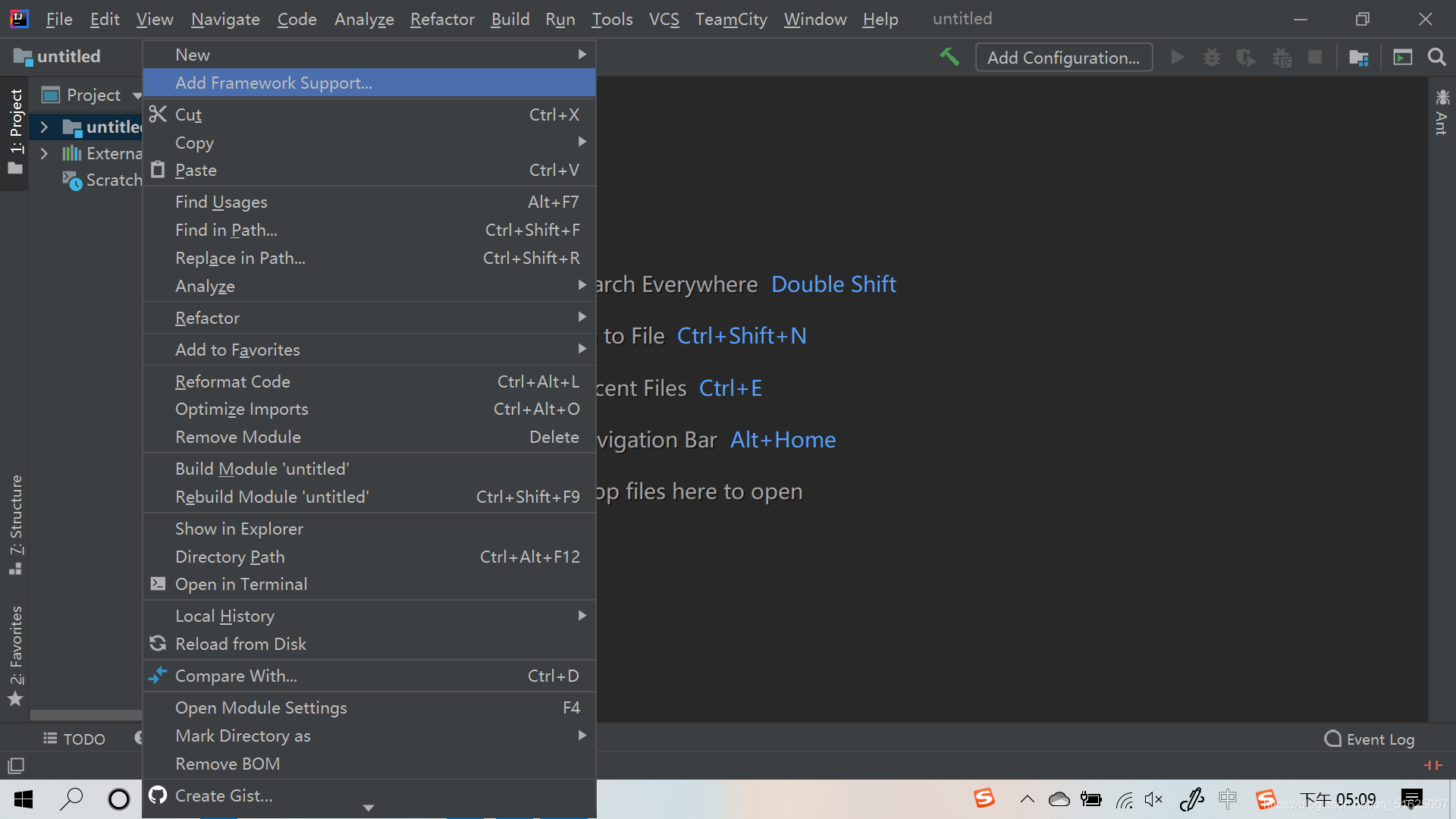
Task: Open the Ant tool window icon
Action: tap(1442, 111)
